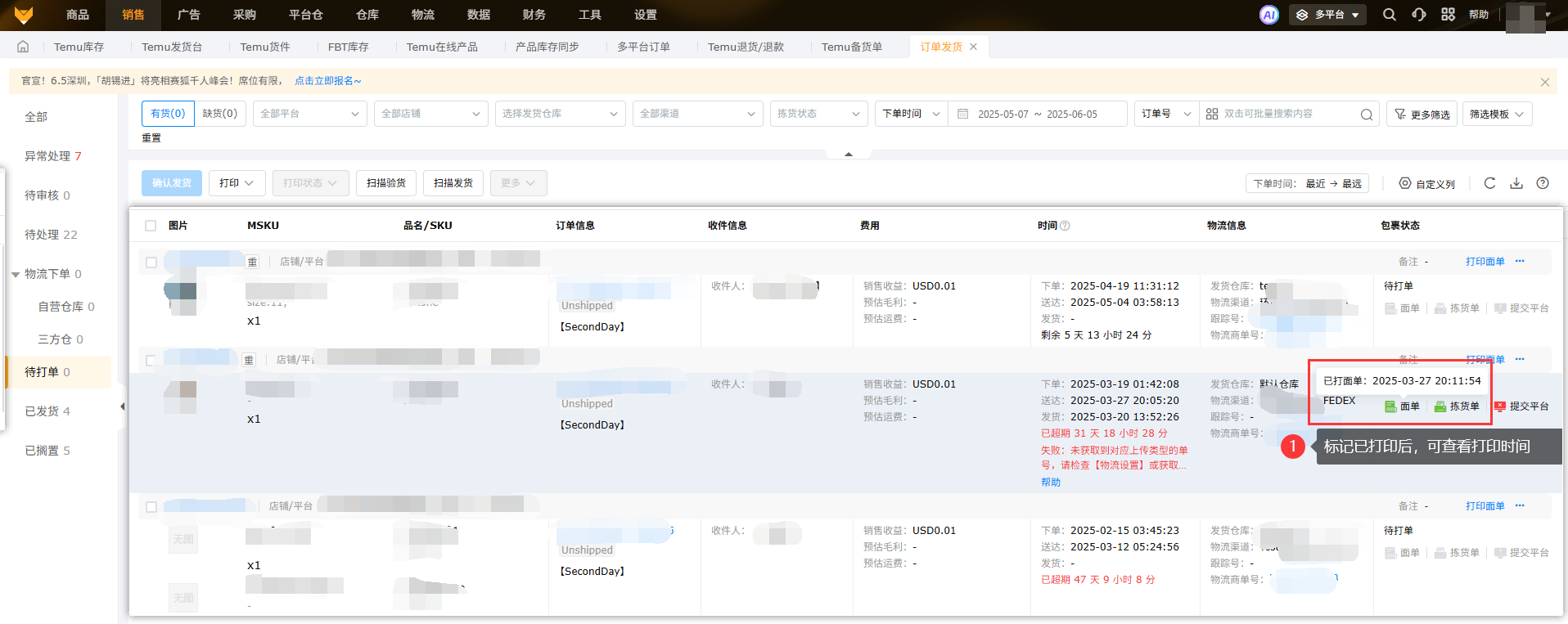Expand the 全部平台 dropdown

click(x=309, y=114)
